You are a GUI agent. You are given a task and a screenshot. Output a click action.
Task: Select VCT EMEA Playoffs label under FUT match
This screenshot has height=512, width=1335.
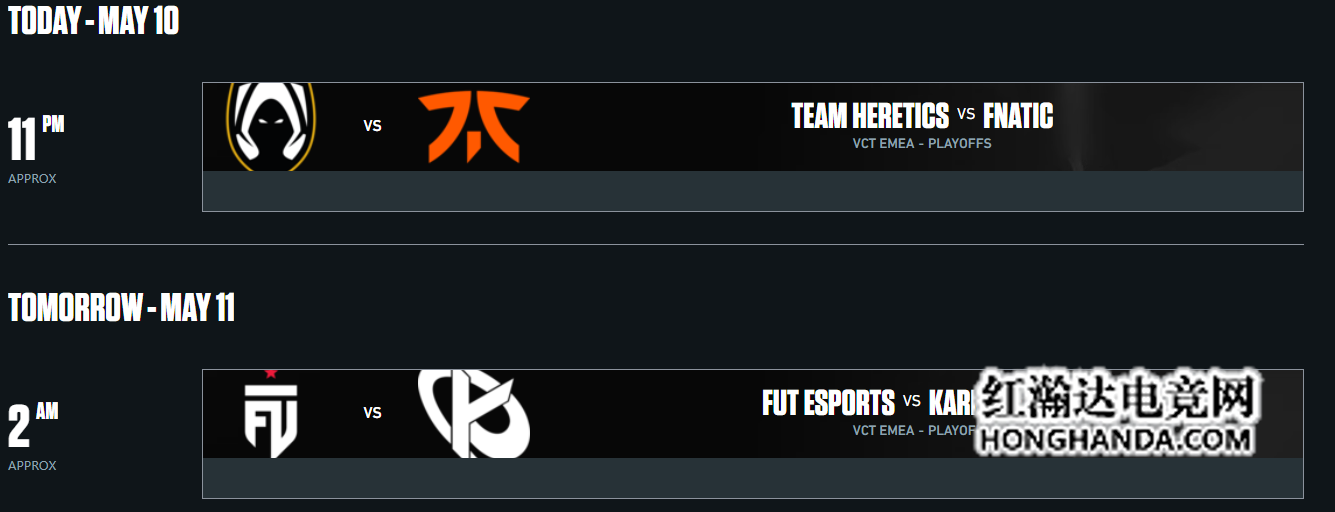[x=914, y=430]
